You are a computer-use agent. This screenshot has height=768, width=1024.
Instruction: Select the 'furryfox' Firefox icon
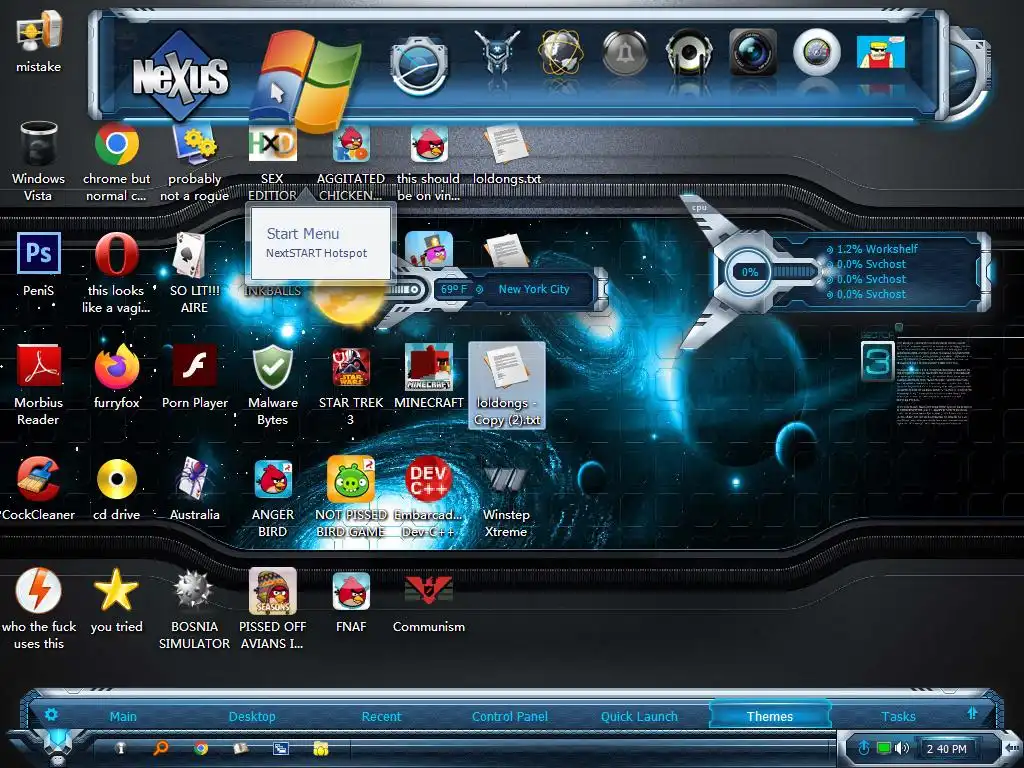coord(116,377)
